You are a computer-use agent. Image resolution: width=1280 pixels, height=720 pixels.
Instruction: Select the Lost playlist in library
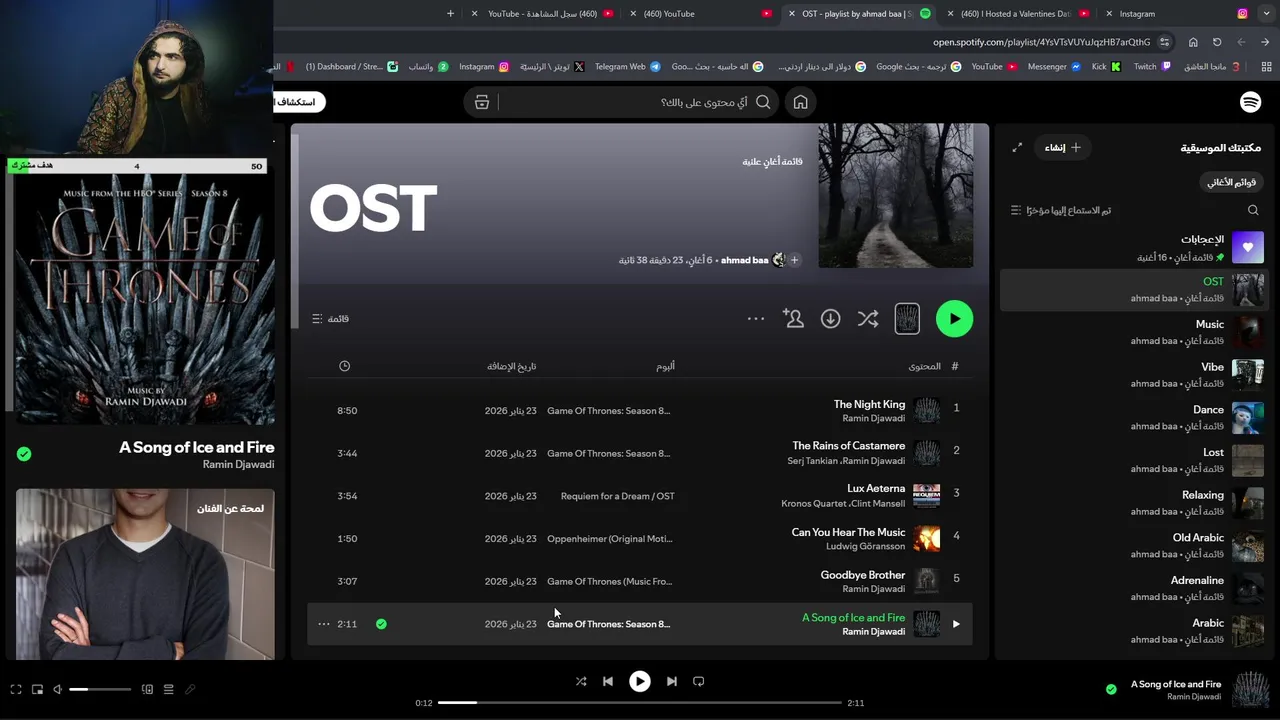tap(1134, 460)
